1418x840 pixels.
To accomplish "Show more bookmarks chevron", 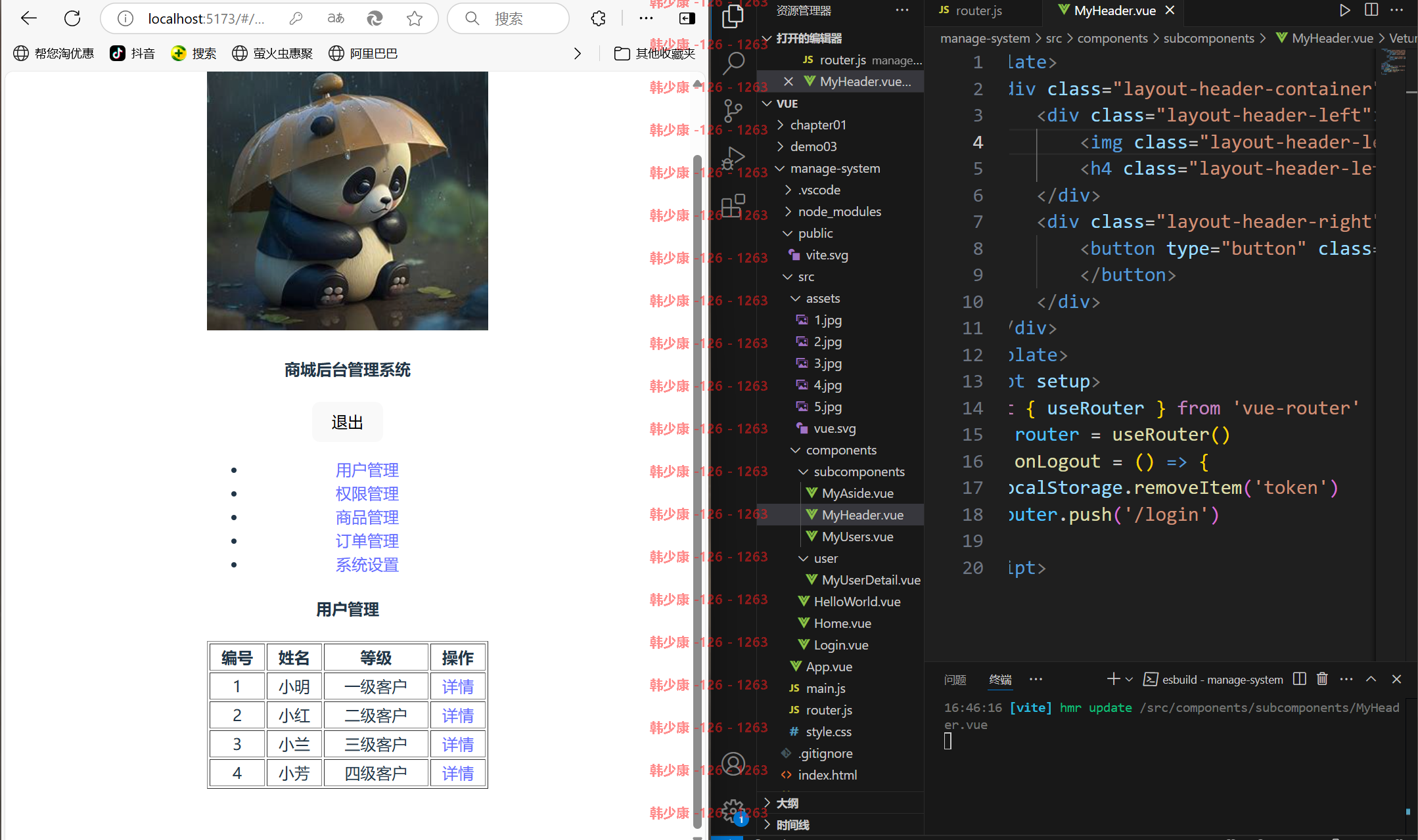I will [577, 53].
